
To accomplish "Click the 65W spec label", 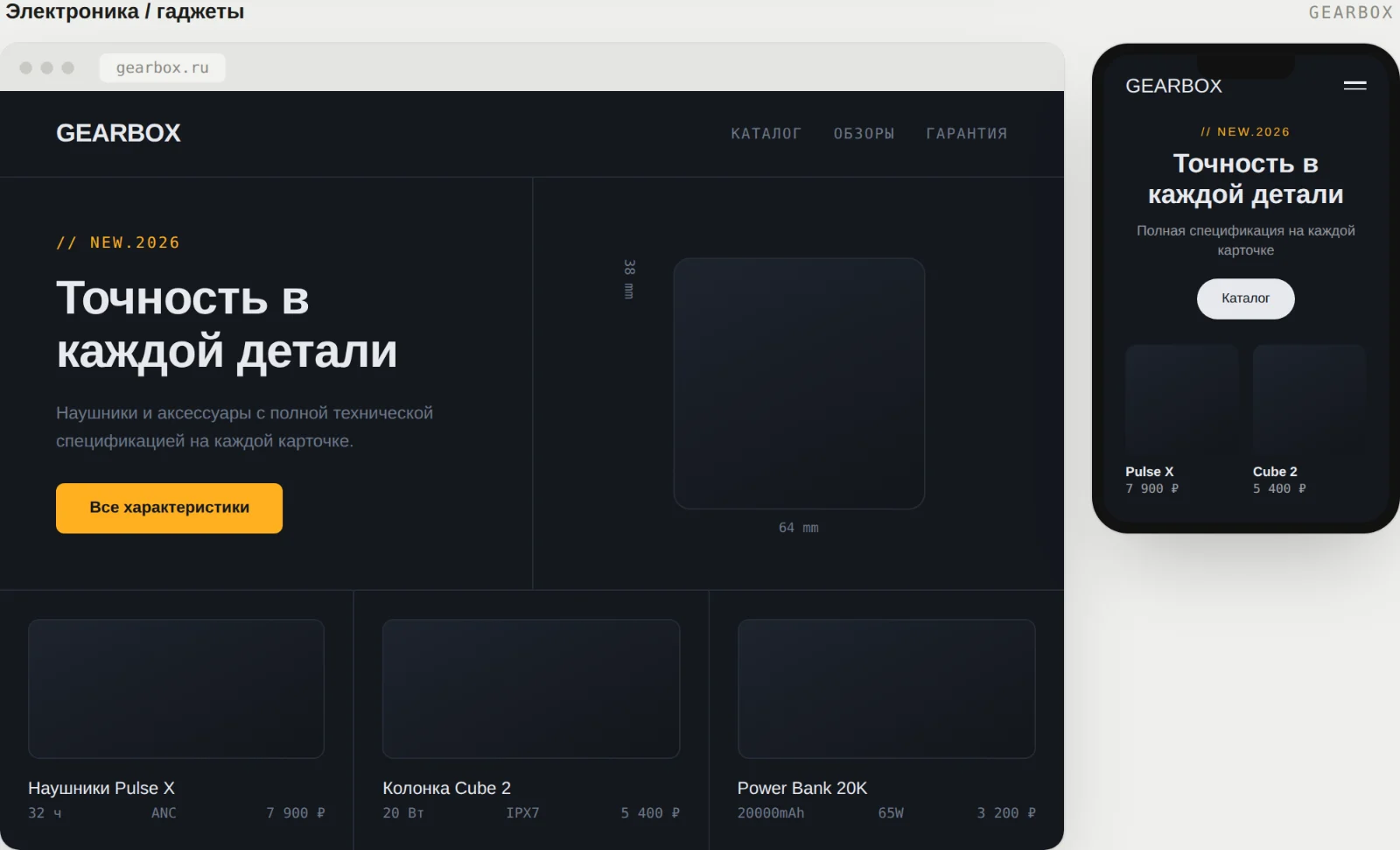I will 891,813.
